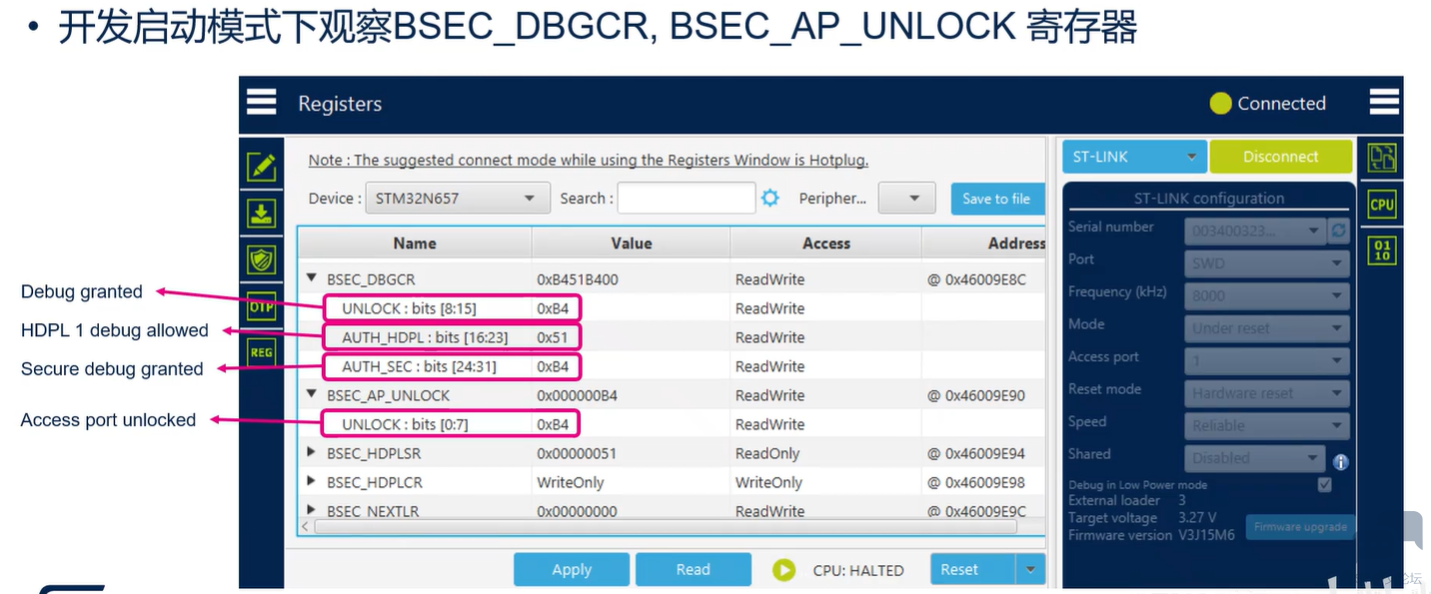Screen dimensions: 1431x594
Task: Open the Port SWD dropdown
Action: pyautogui.click(x=1267, y=264)
